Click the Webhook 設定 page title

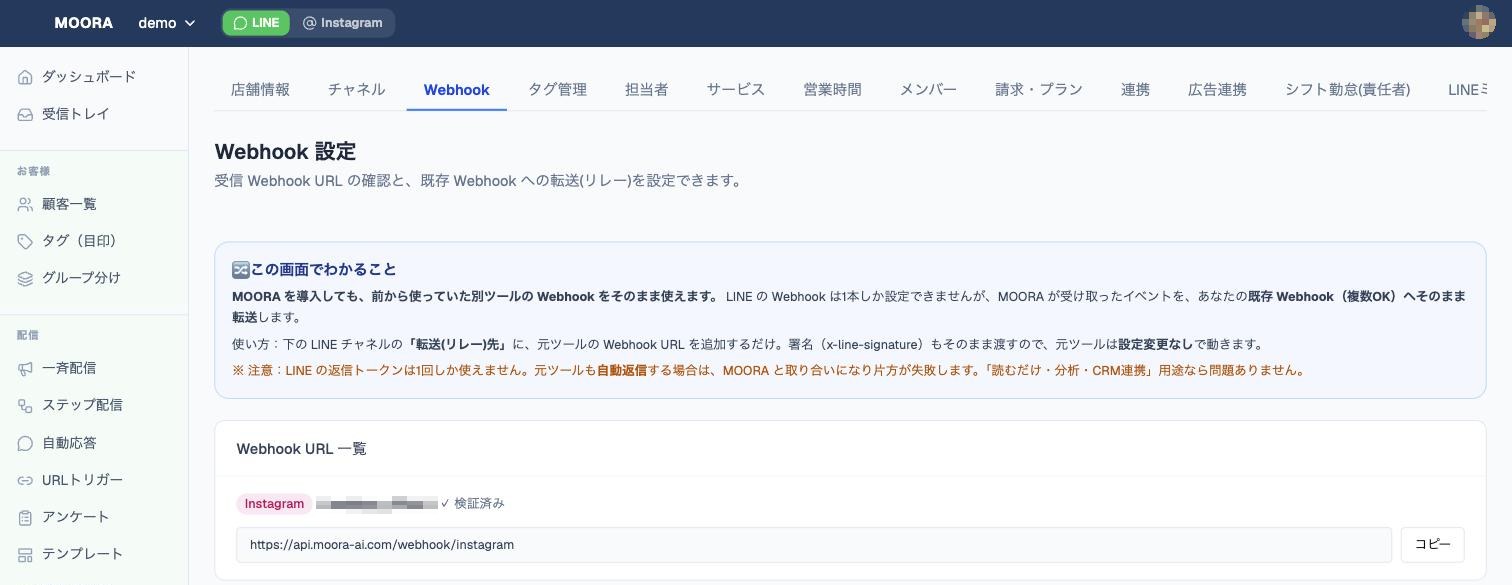click(286, 152)
